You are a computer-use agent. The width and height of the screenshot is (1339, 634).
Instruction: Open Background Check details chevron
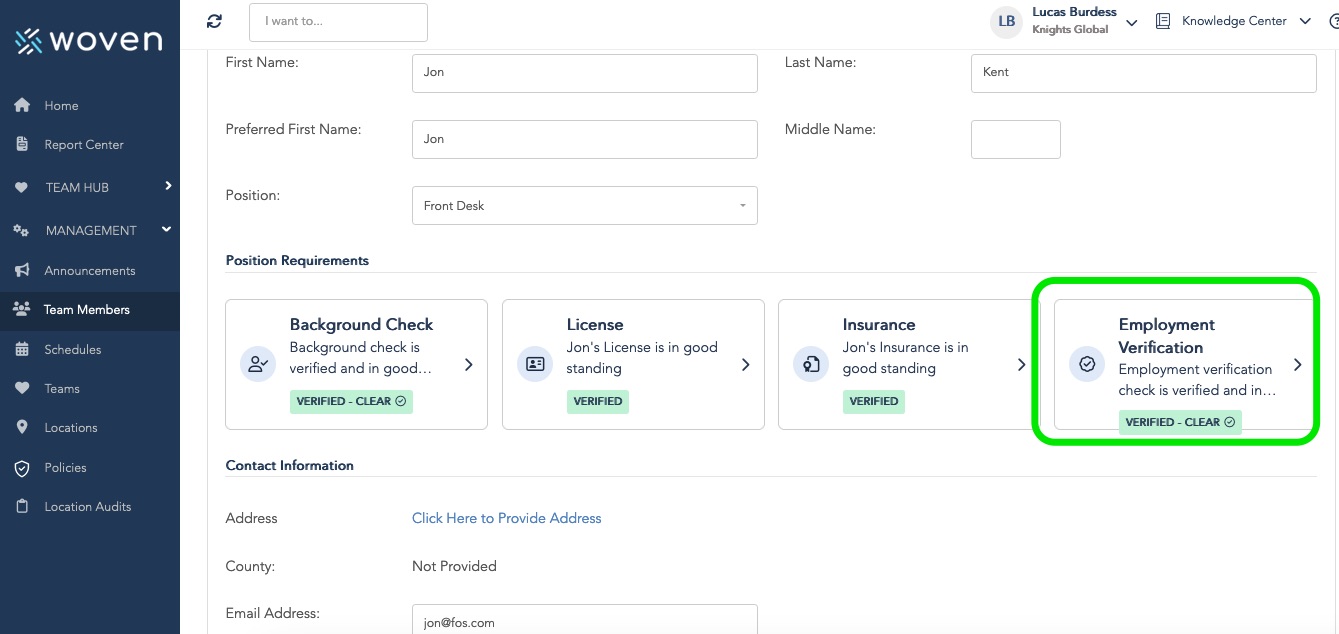coord(469,365)
